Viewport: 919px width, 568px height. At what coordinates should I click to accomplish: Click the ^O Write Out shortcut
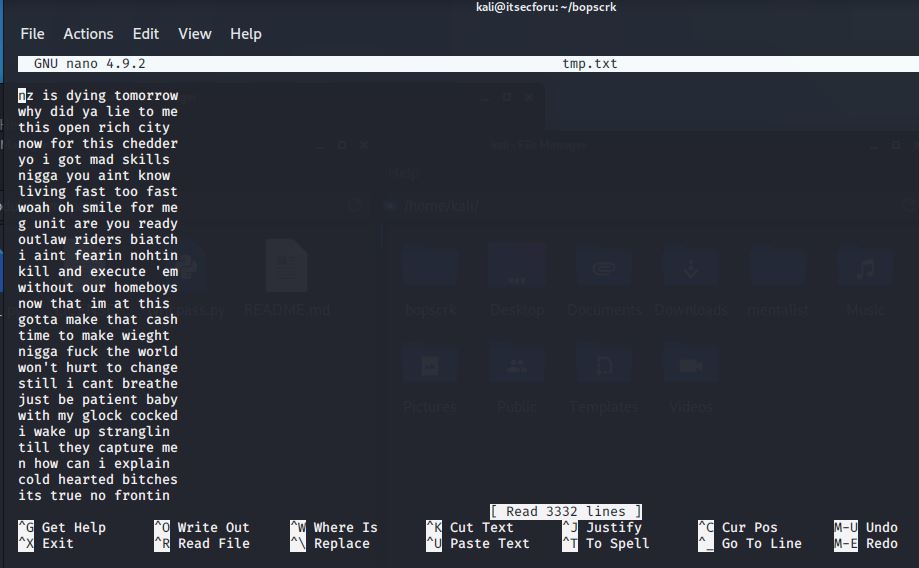[202, 528]
